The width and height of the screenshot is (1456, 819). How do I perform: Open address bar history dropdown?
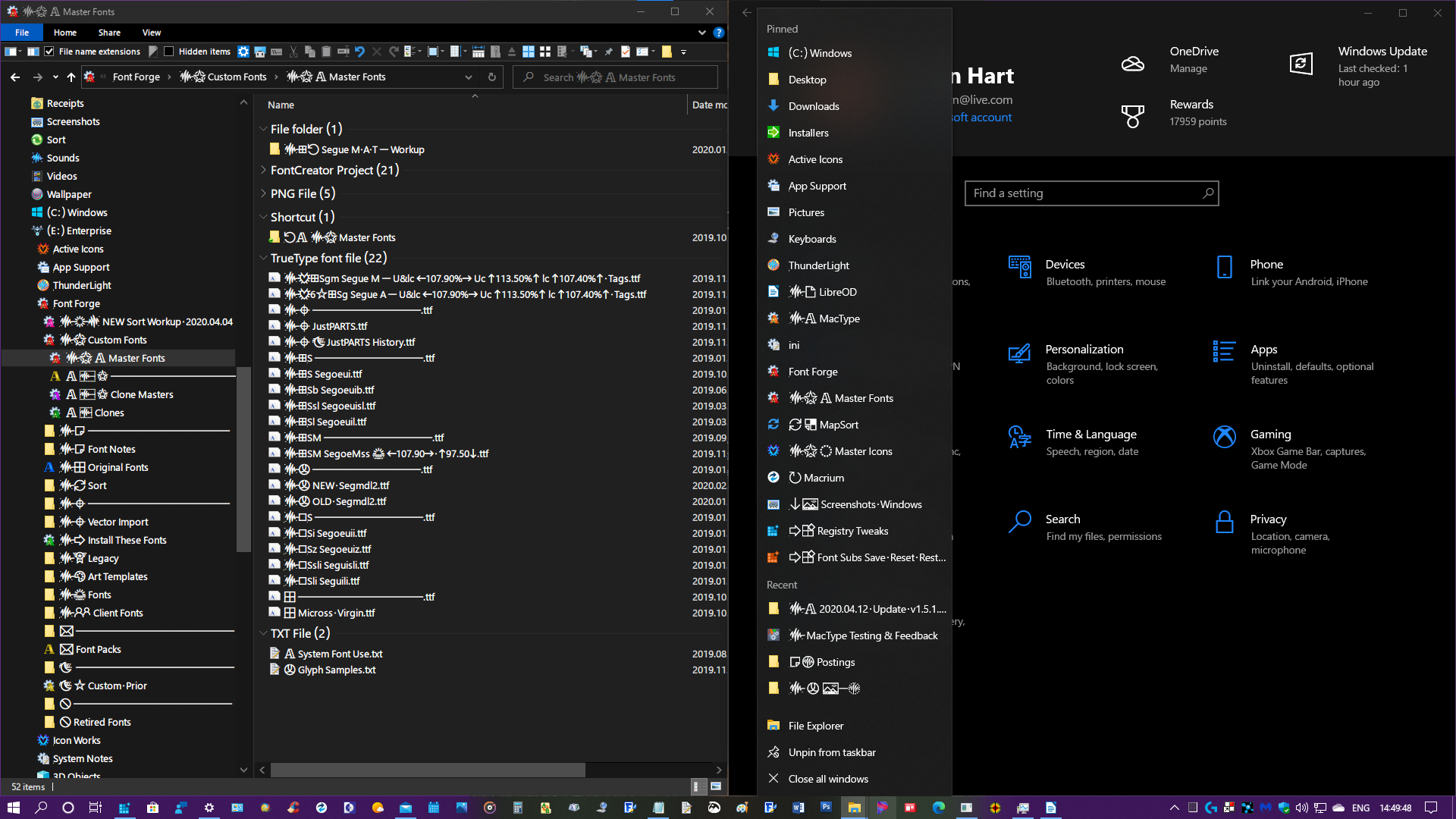469,77
